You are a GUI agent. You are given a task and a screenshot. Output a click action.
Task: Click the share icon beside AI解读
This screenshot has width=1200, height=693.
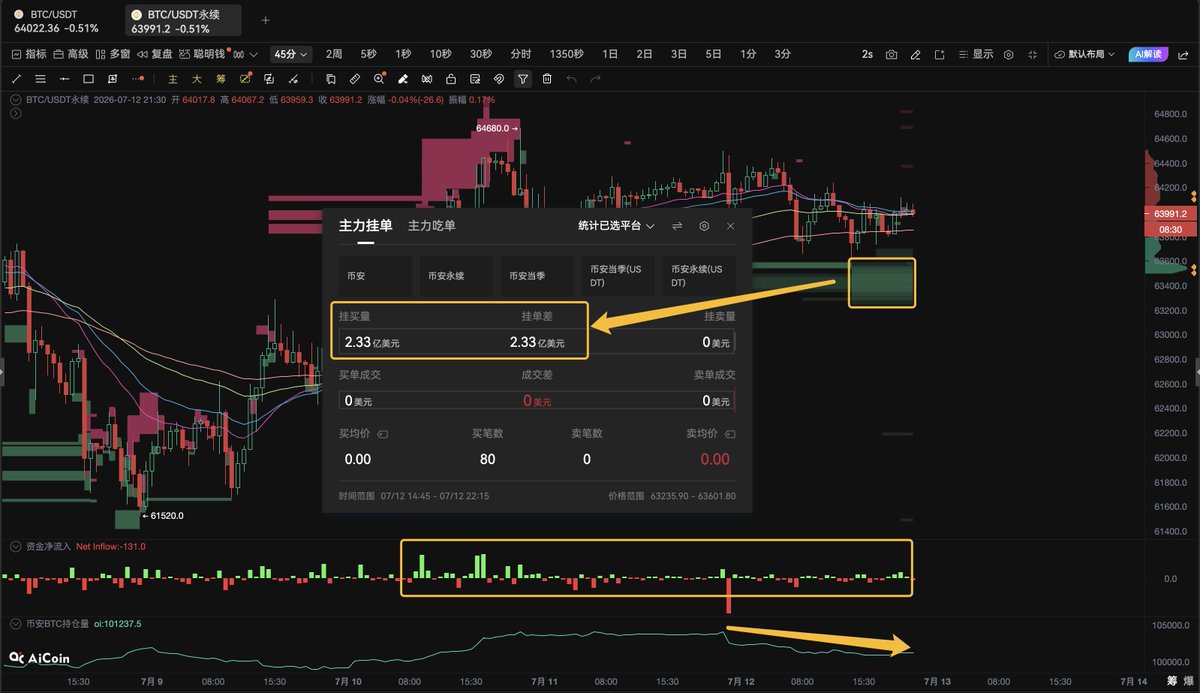point(1183,55)
